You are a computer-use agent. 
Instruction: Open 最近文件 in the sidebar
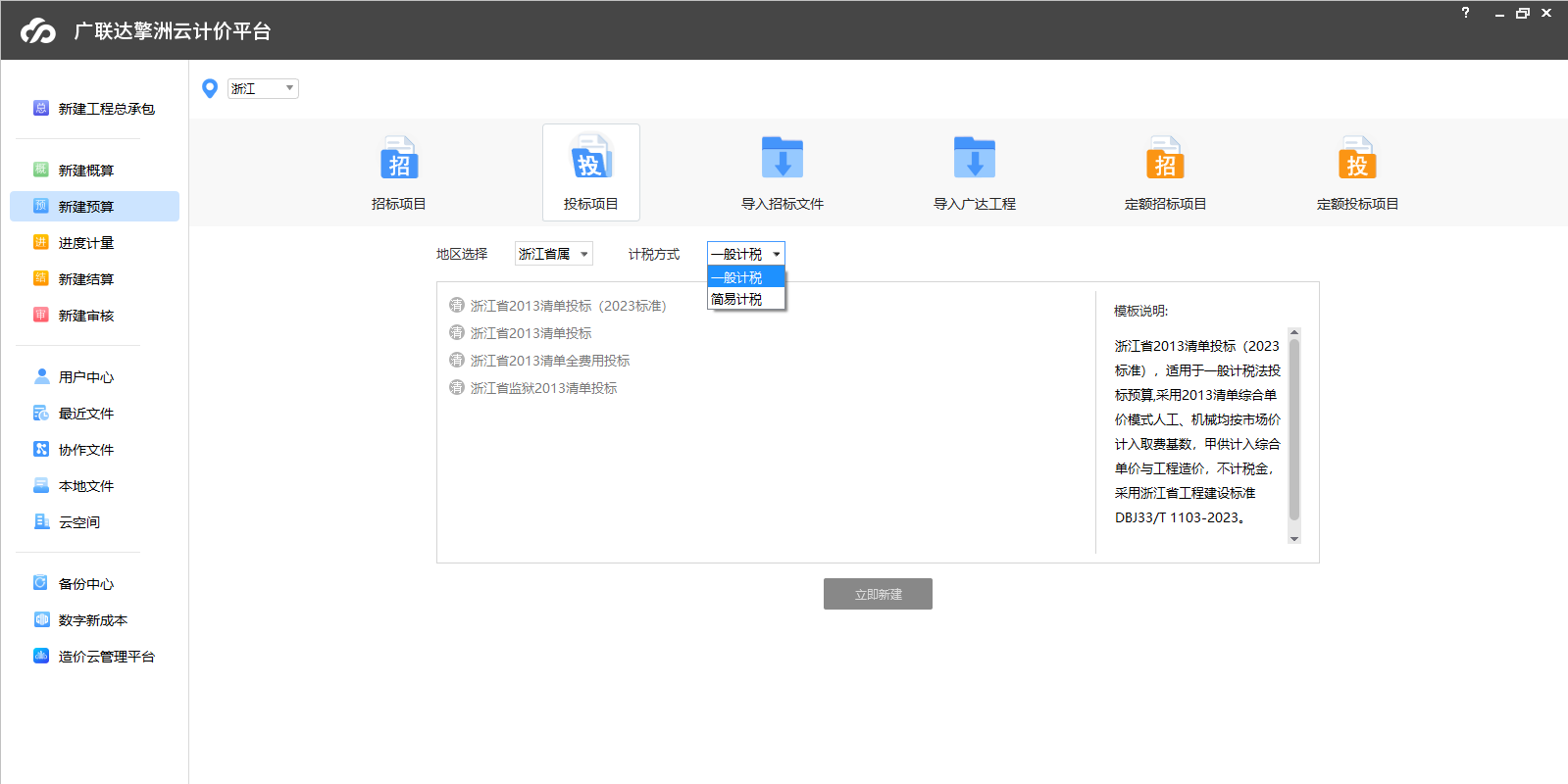(x=86, y=414)
